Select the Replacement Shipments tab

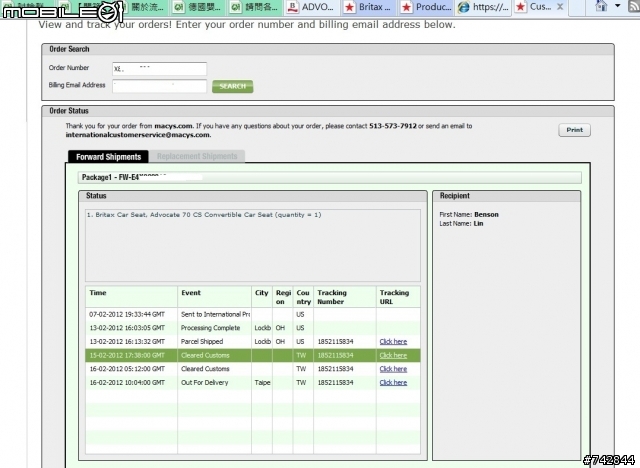click(x=197, y=156)
